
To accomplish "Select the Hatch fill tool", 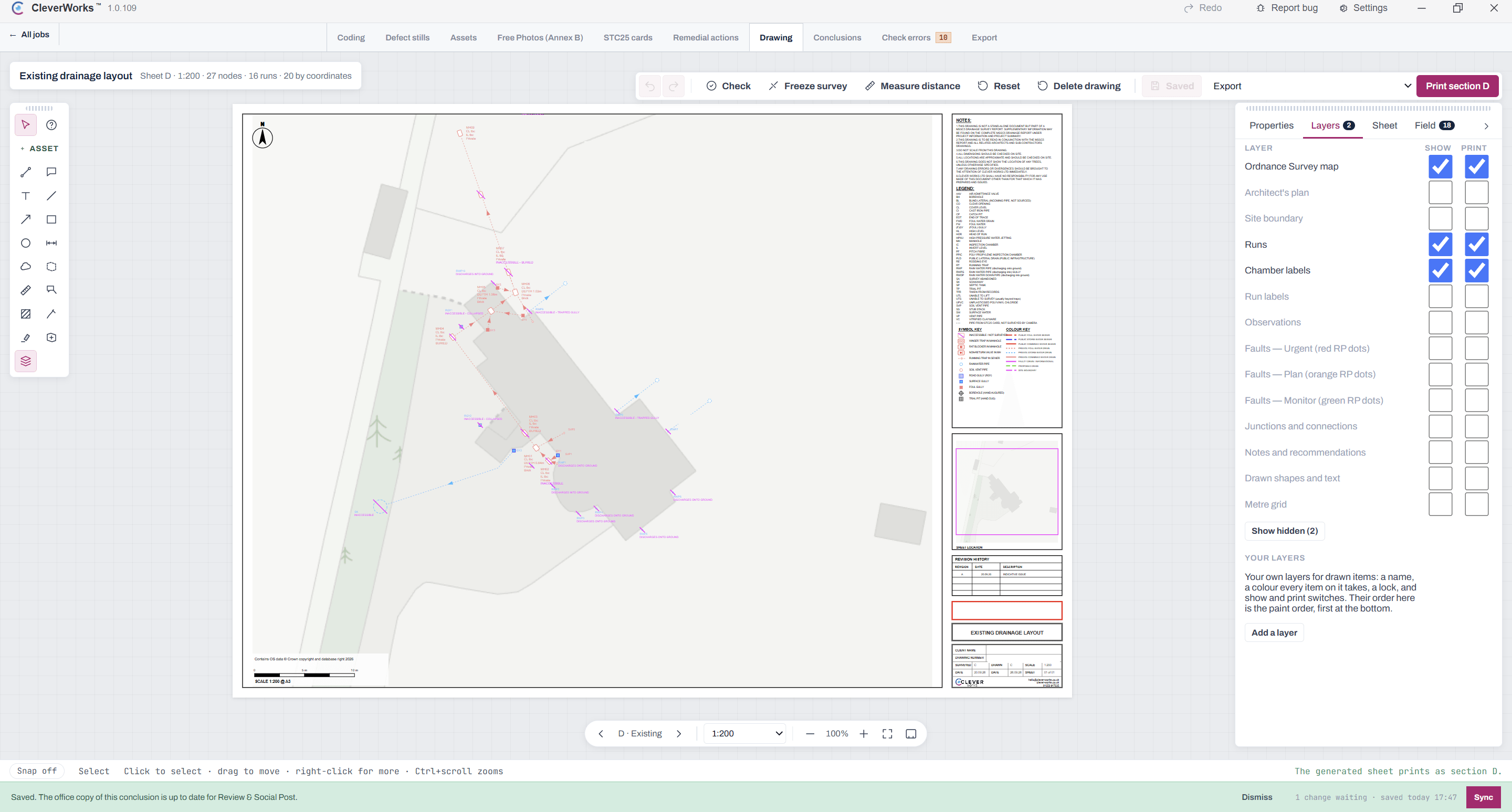I will 26,314.
